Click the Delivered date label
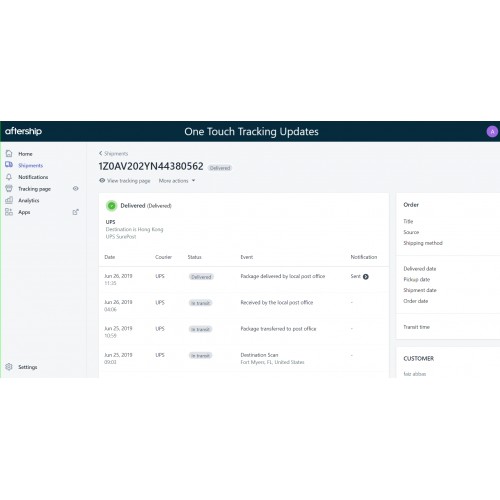500x500 pixels. coord(420,269)
